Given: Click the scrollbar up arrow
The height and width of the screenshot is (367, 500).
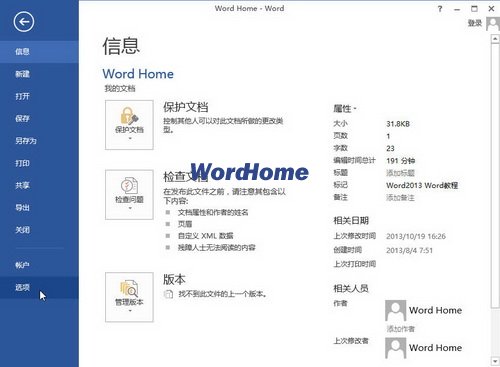Looking at the screenshot, I should (x=495, y=39).
